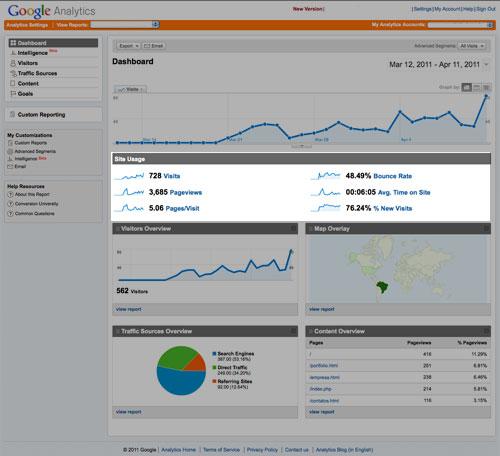Click the Custom Reports icon under My Customizations
The width and height of the screenshot is (500, 456).
10,143
